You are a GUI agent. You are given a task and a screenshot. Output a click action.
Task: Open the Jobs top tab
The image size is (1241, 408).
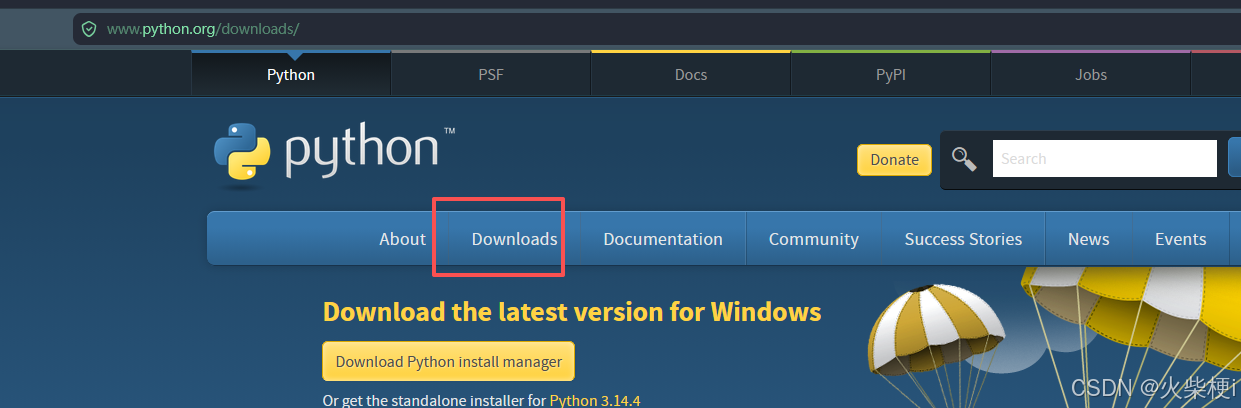(1091, 74)
